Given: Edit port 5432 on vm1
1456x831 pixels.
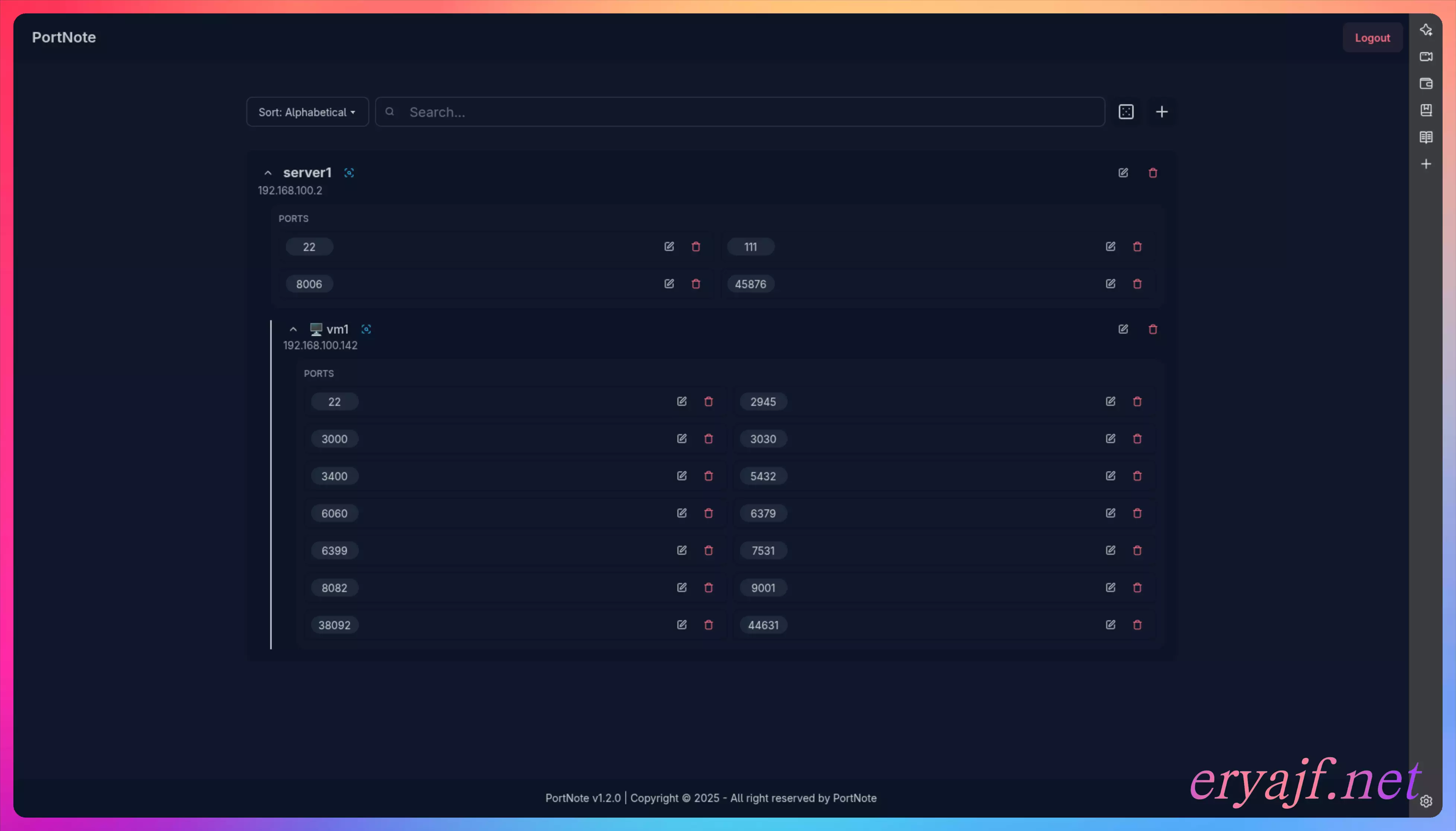Looking at the screenshot, I should pos(1110,476).
